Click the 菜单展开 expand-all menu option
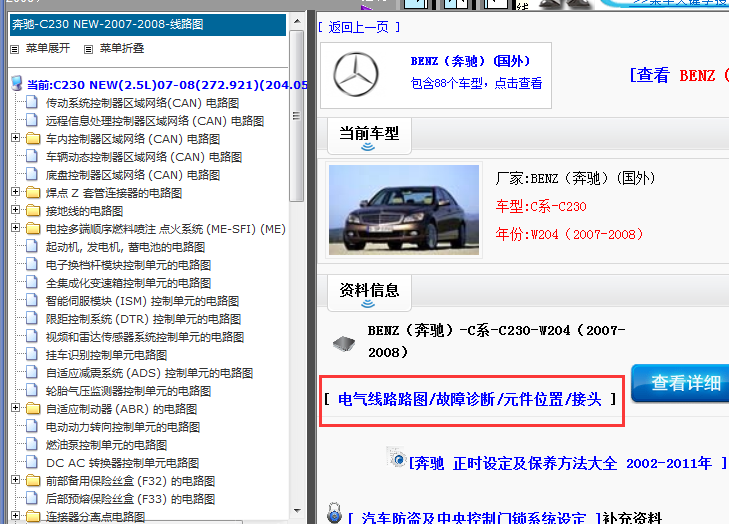729x524 pixels. (48, 48)
